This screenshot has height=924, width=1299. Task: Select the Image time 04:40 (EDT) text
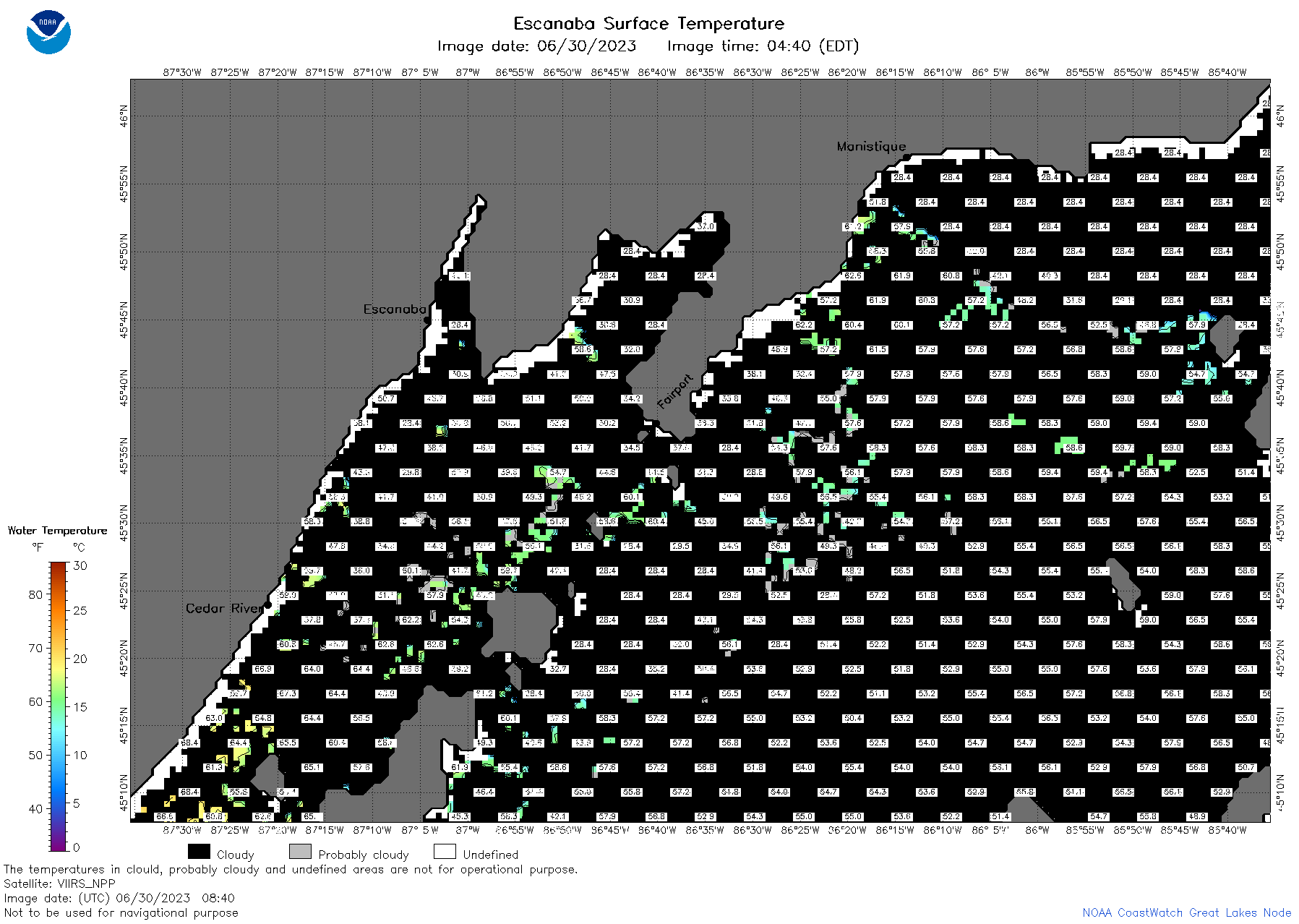[x=763, y=46]
